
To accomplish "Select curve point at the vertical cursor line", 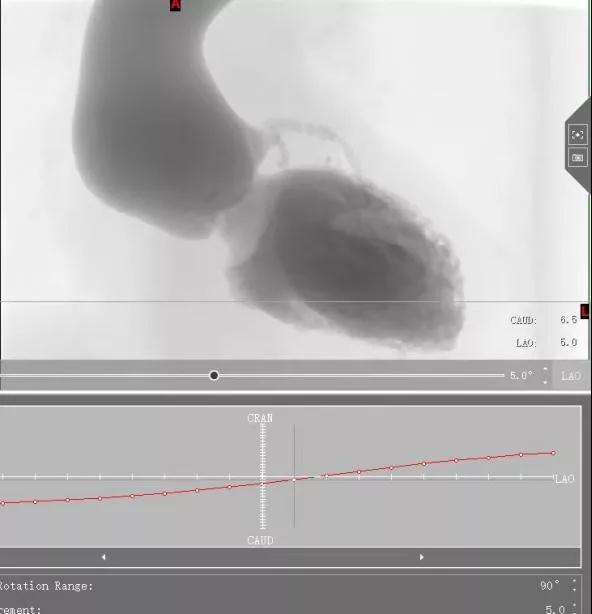I will tap(294, 480).
